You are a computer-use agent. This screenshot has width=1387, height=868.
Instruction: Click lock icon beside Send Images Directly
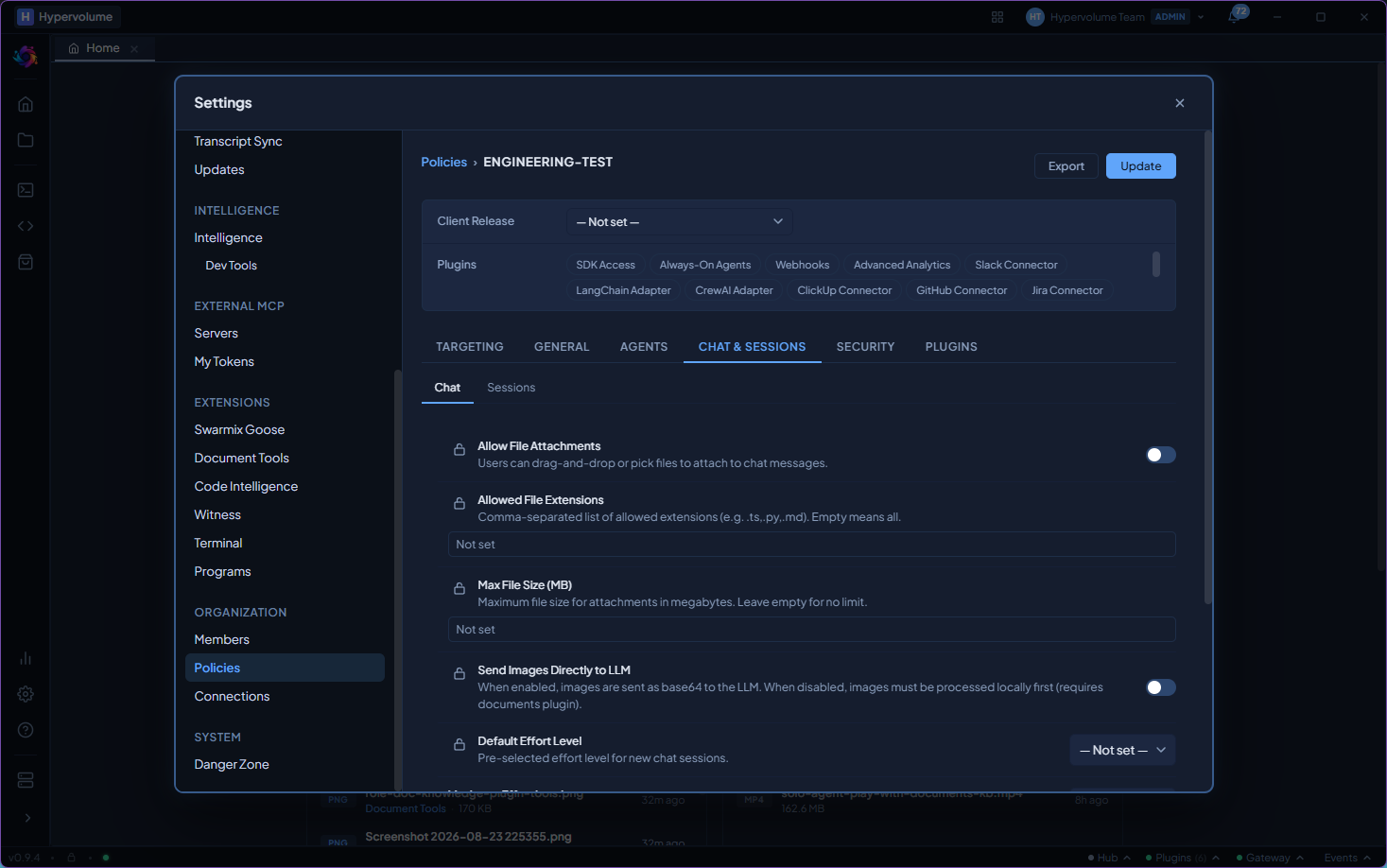(459, 673)
